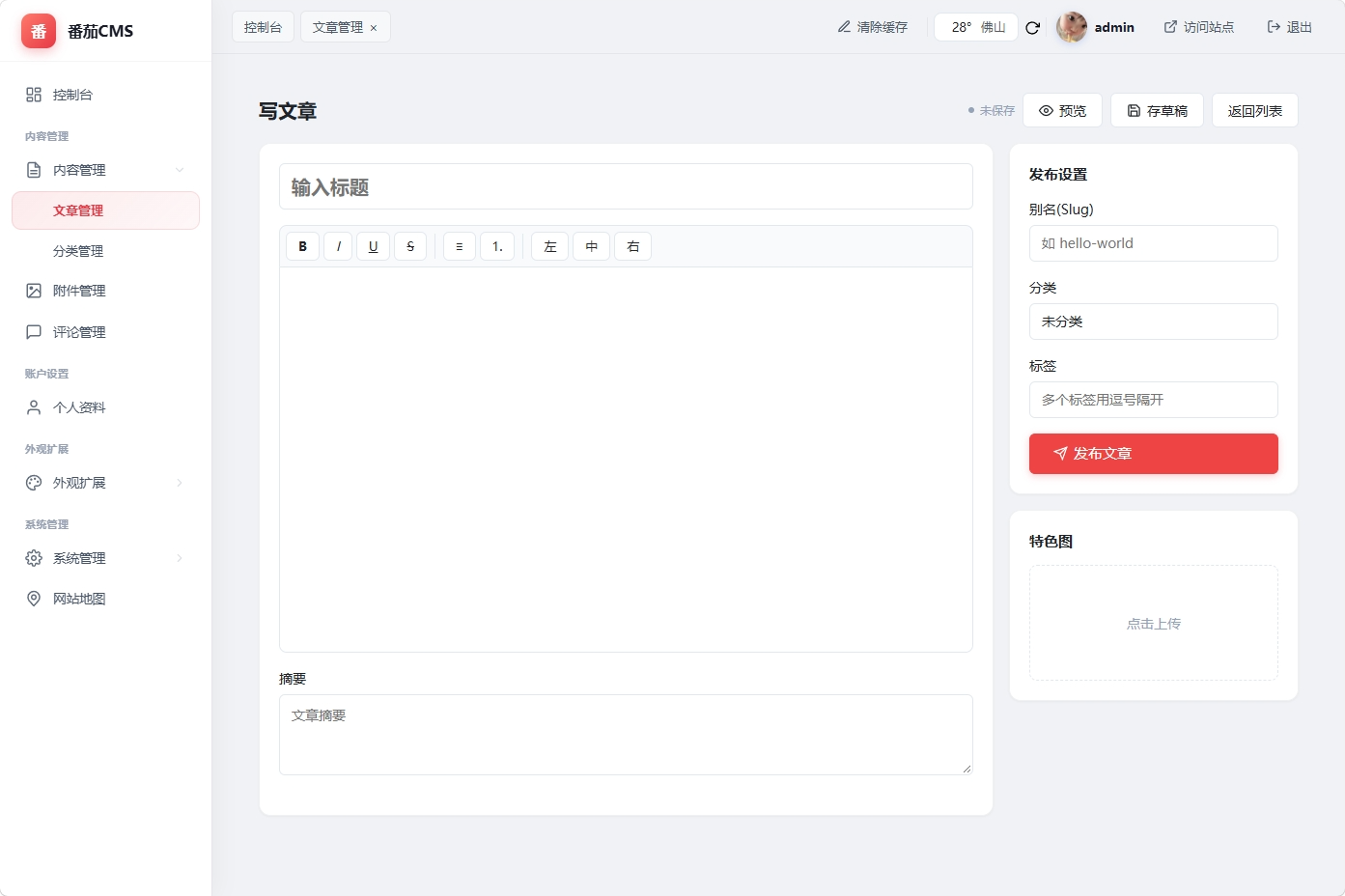
Task: Open 文章管理 in sidebar submenu
Action: [105, 210]
